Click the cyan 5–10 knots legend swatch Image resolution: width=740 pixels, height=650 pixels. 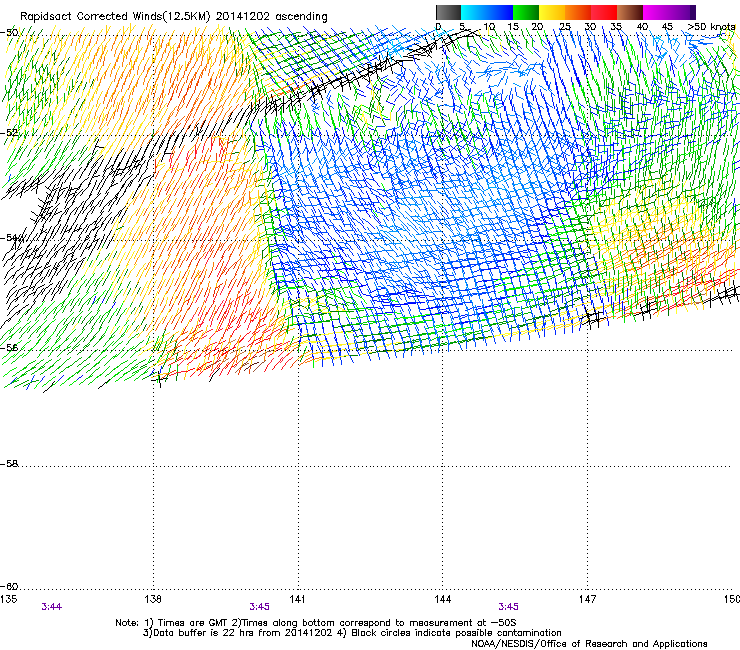[x=474, y=12]
